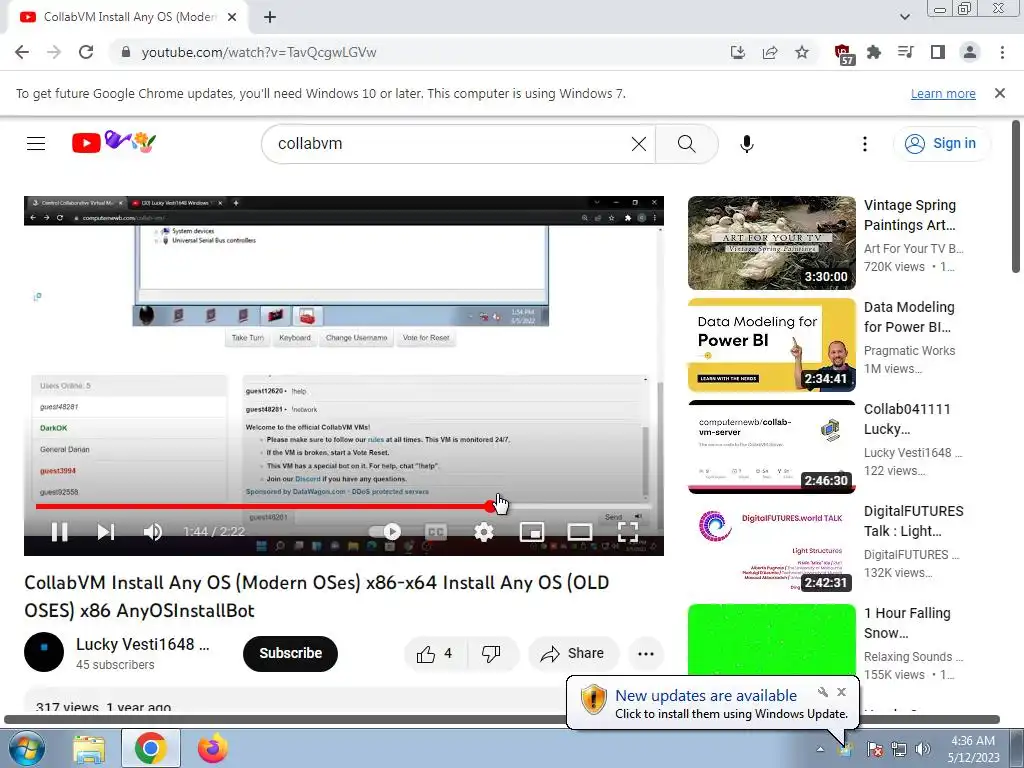Image resolution: width=1024 pixels, height=768 pixels.
Task: Seek on the red video progress bar
Action: pyautogui.click(x=344, y=506)
